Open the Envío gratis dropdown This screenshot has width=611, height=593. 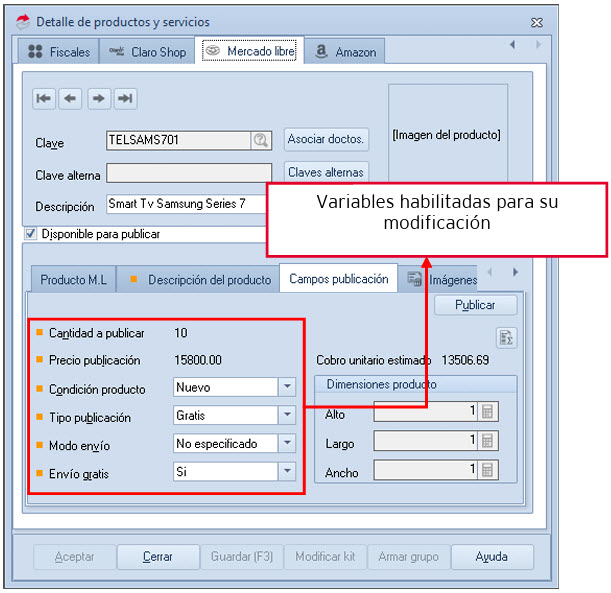[x=287, y=471]
